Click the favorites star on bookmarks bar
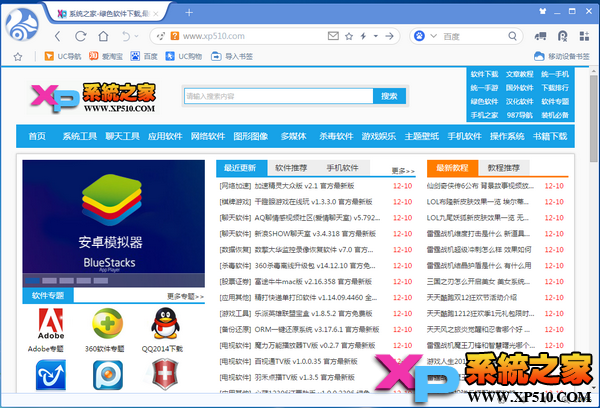600x408 pixels. click(18, 57)
